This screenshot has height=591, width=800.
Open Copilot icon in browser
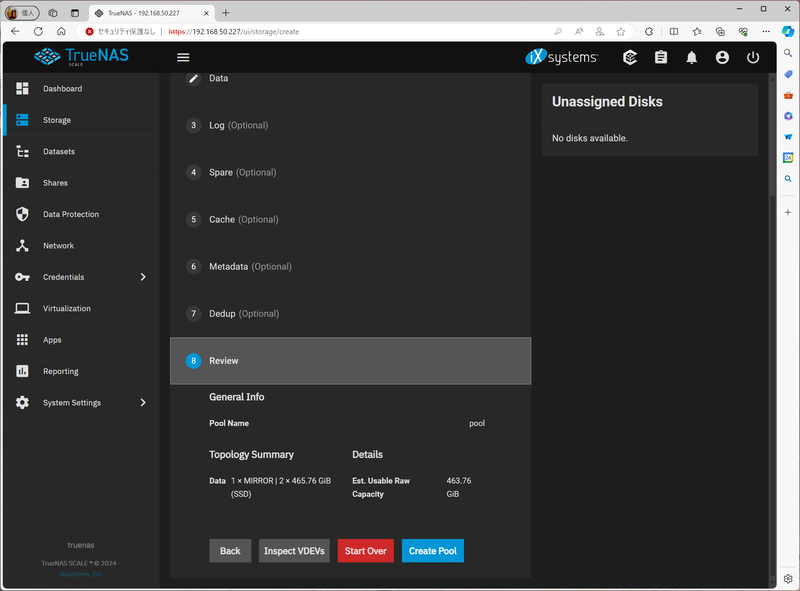click(x=788, y=31)
